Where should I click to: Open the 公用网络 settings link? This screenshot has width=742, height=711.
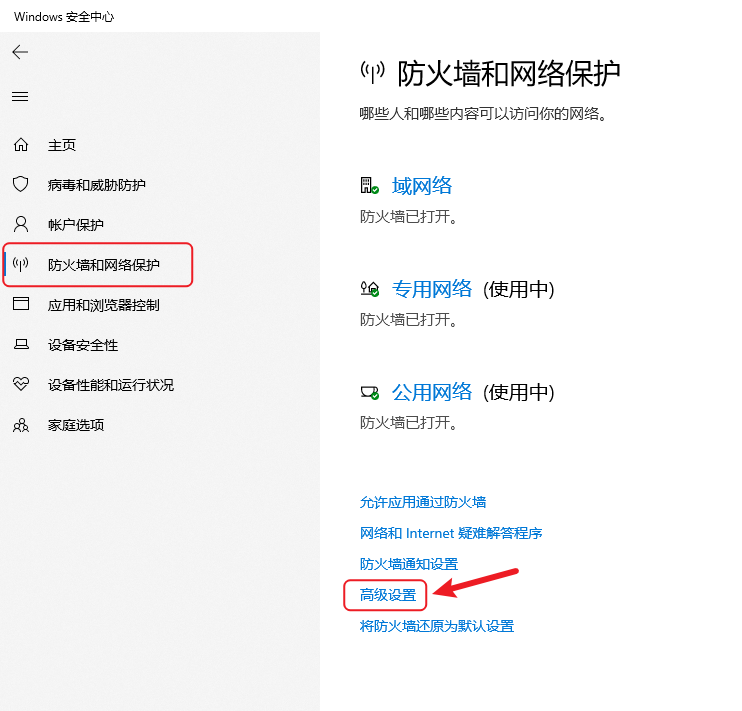[432, 392]
